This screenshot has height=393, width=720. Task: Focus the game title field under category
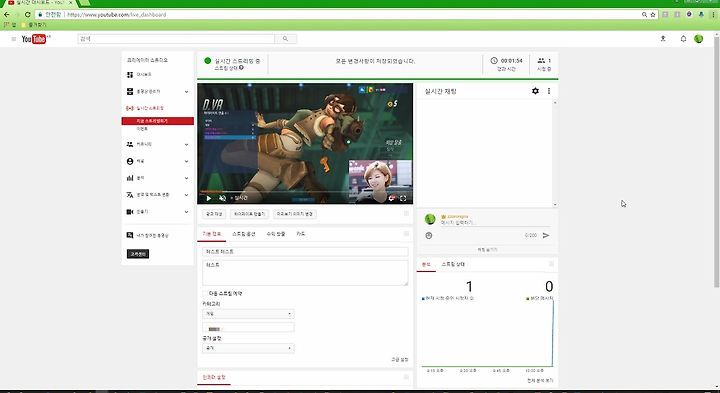[248, 327]
